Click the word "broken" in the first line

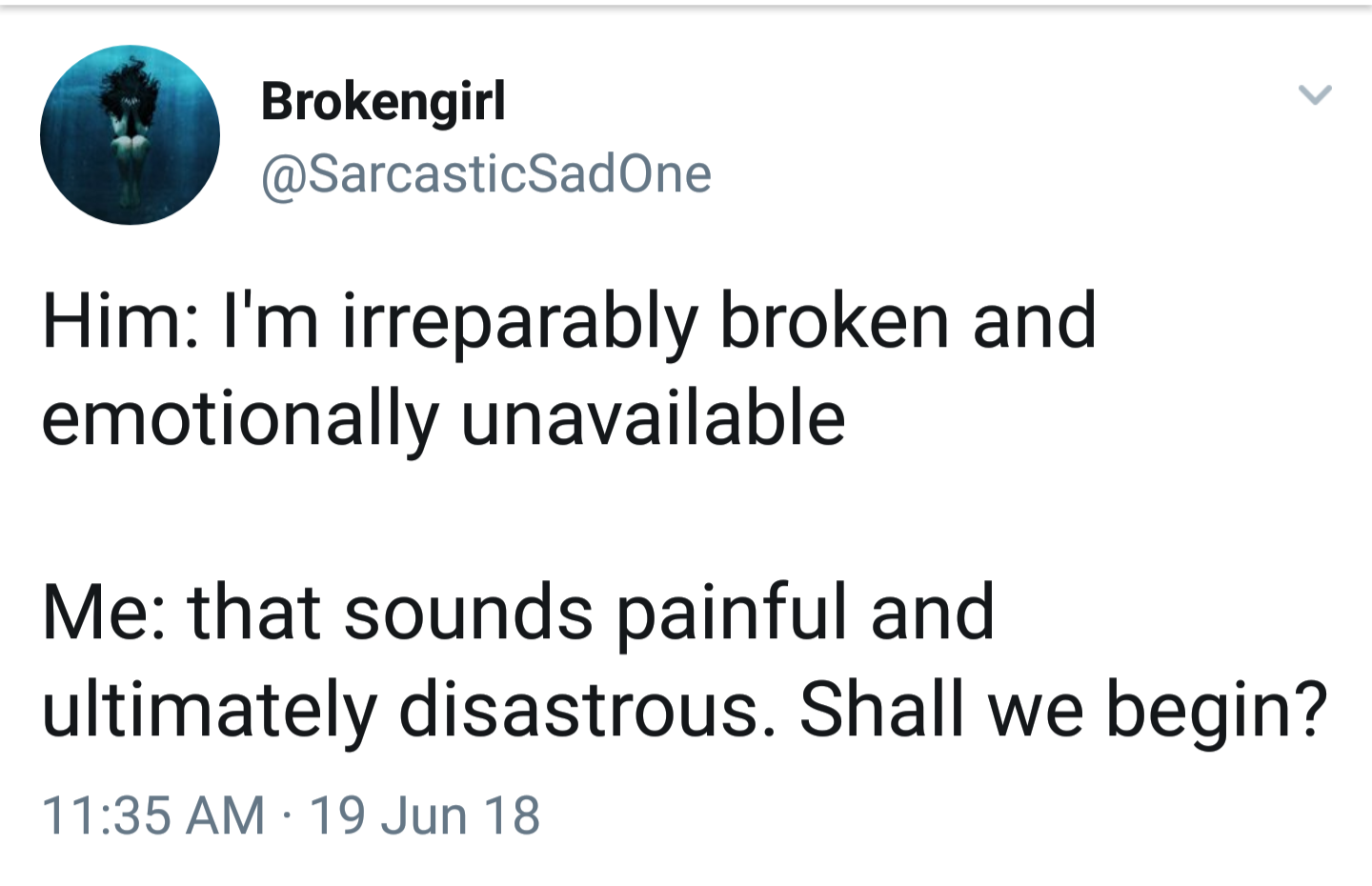pos(834,322)
